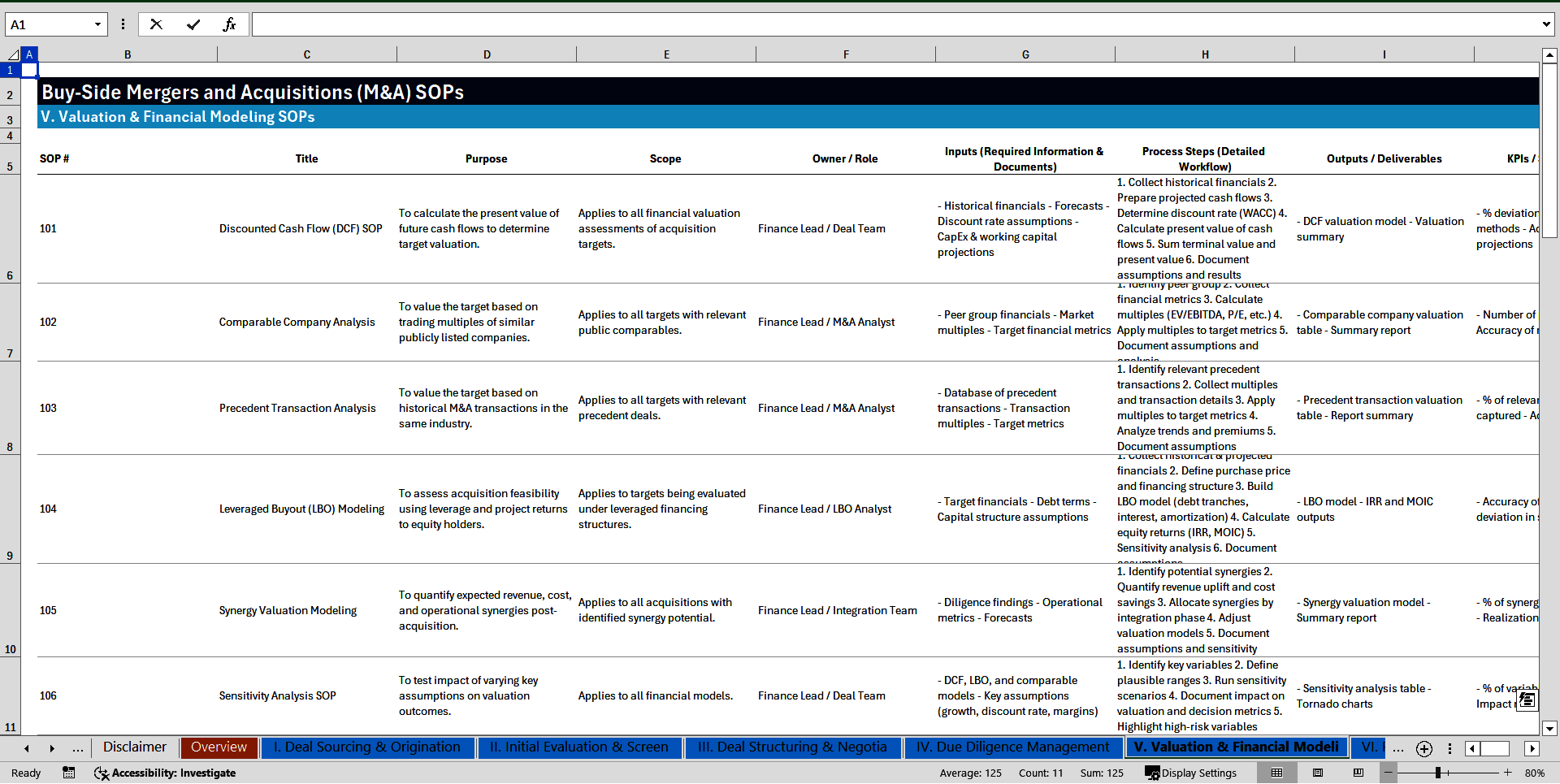This screenshot has width=1560, height=784.
Task: Open the Name Box dropdown arrow
Action: click(97, 24)
